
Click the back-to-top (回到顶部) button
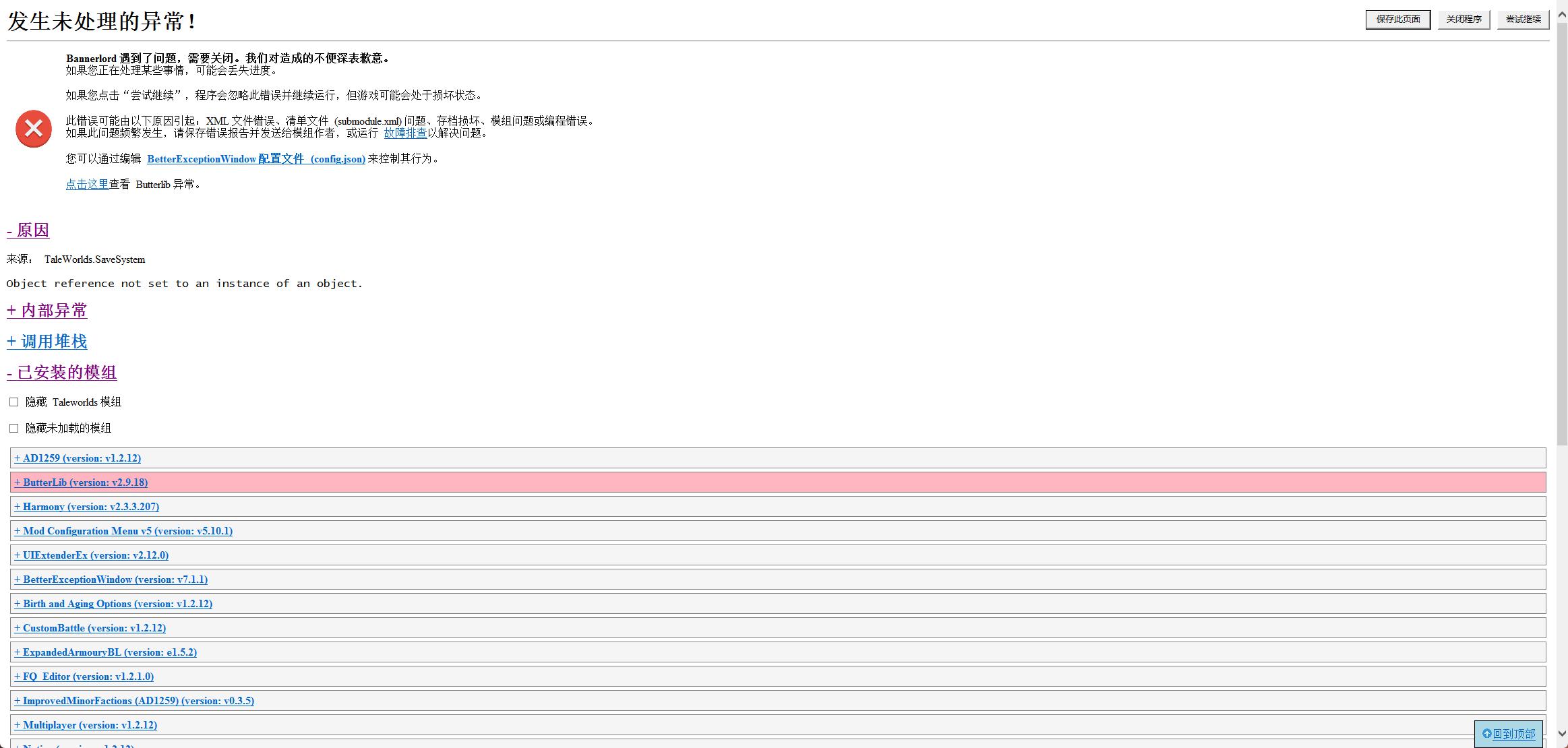pos(1508,734)
